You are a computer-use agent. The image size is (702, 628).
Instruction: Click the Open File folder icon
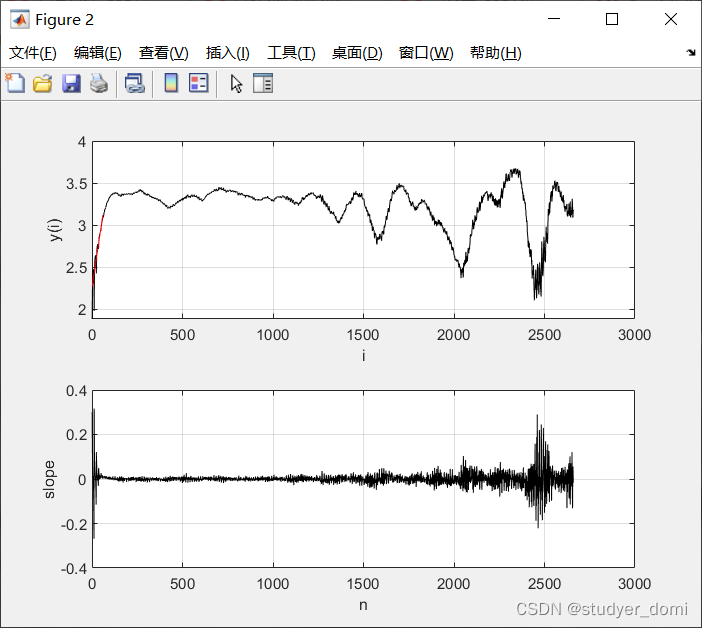[x=43, y=84]
